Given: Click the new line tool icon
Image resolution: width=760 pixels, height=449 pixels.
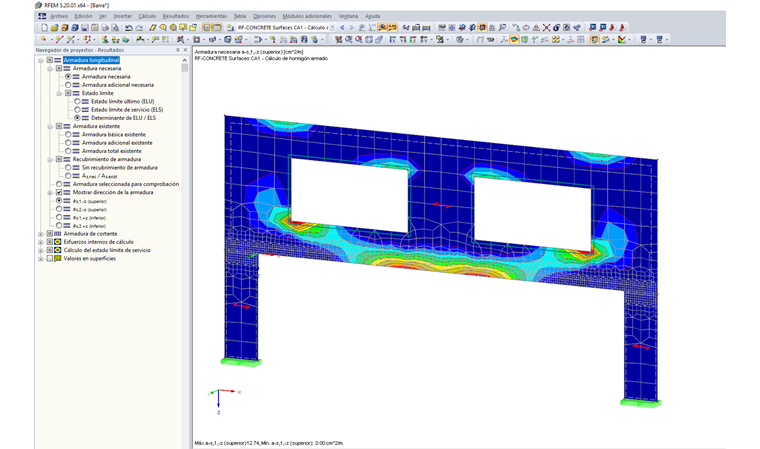Looking at the screenshot, I should tap(59, 40).
